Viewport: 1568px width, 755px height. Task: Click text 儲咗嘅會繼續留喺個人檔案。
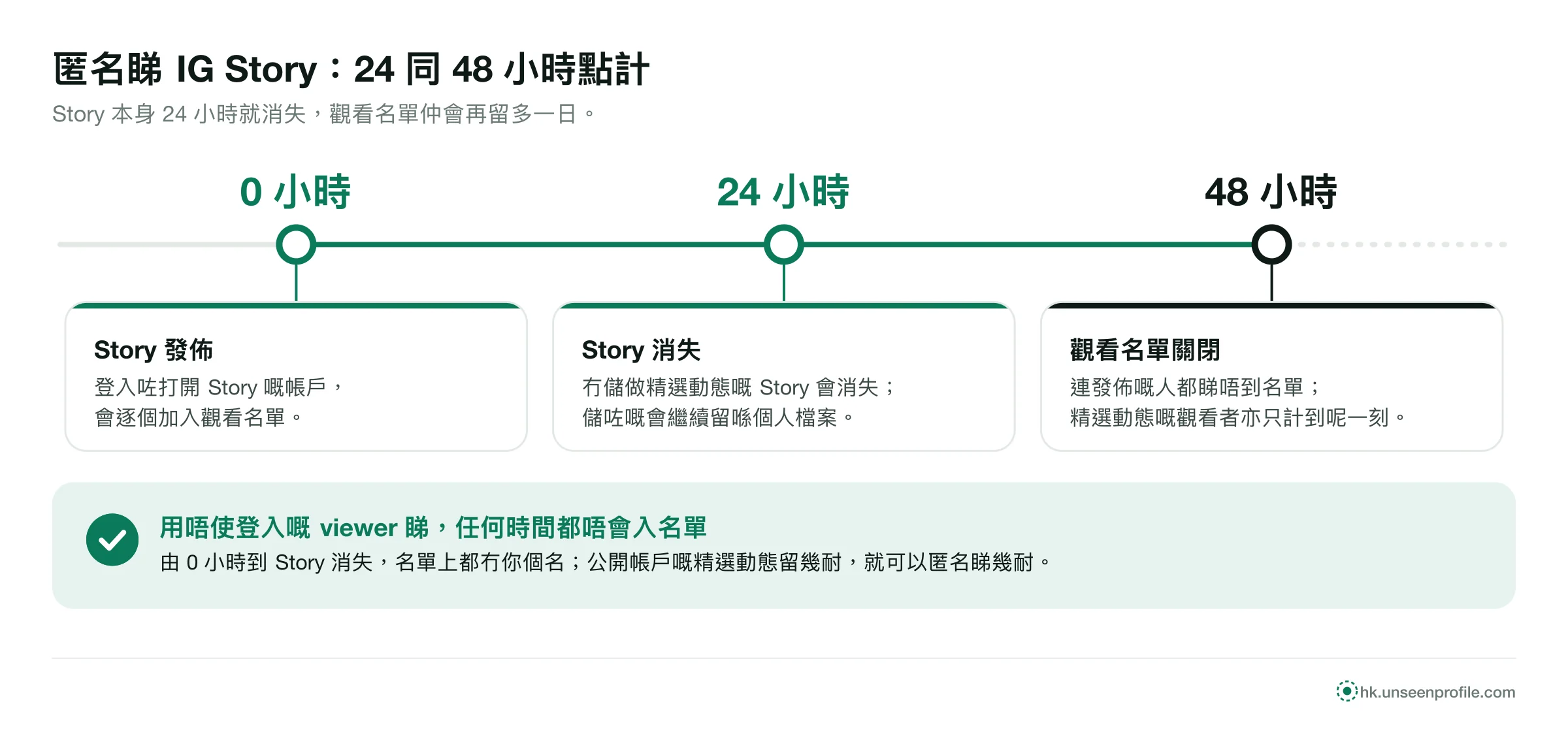coord(718,417)
